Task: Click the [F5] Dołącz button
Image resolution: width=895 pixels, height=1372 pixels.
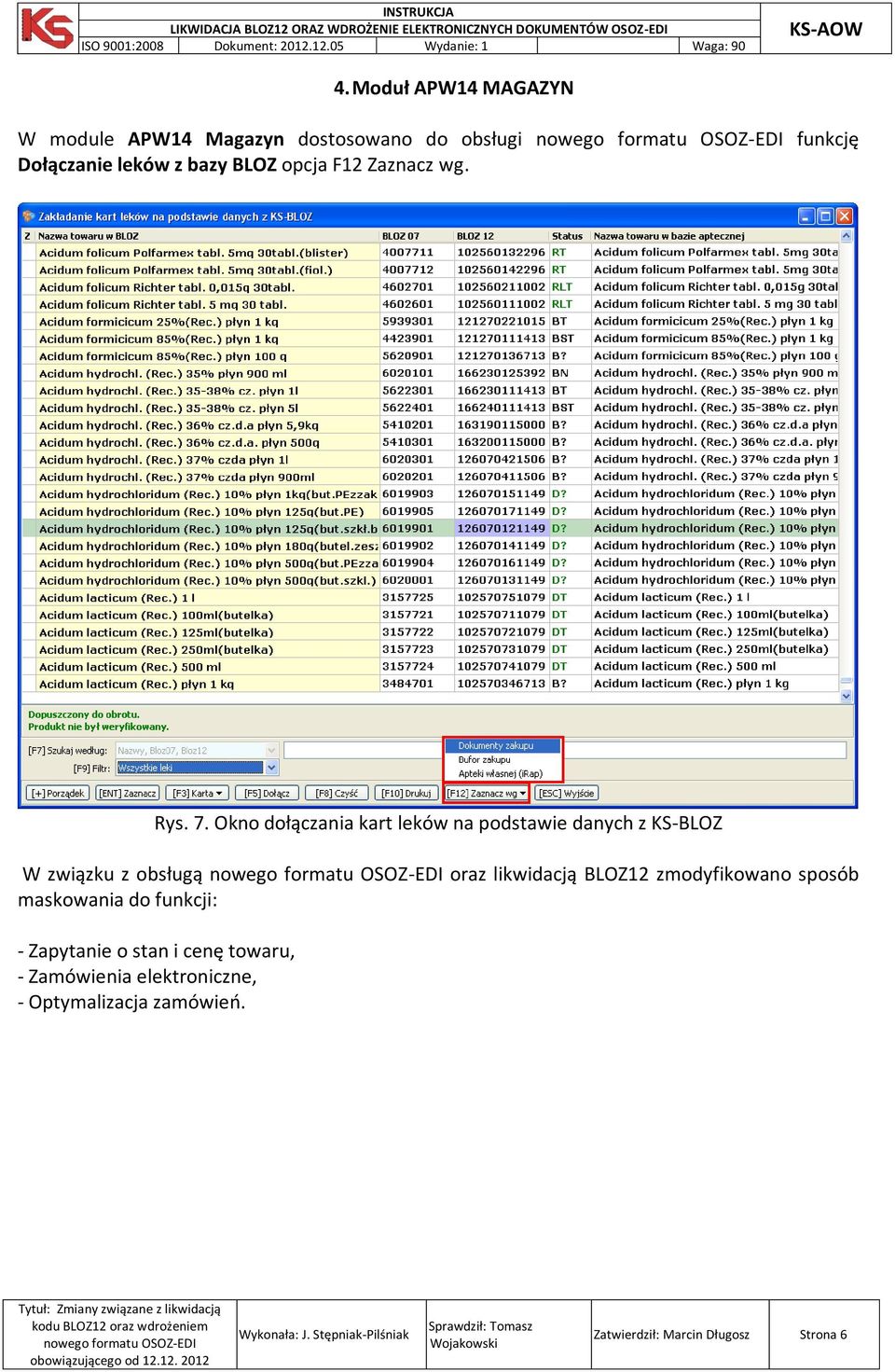Action: point(268,794)
